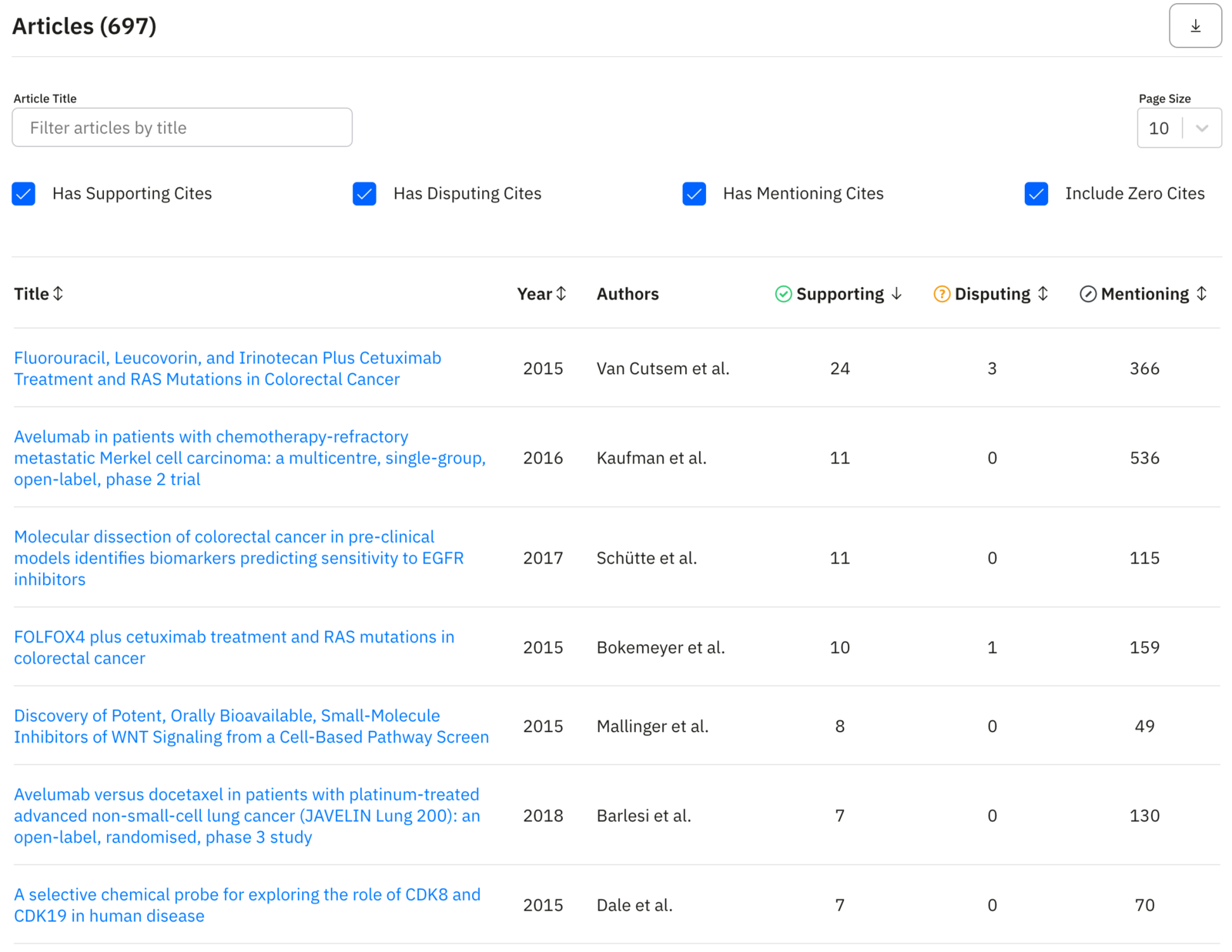Click the Articles (697) heading

click(84, 25)
